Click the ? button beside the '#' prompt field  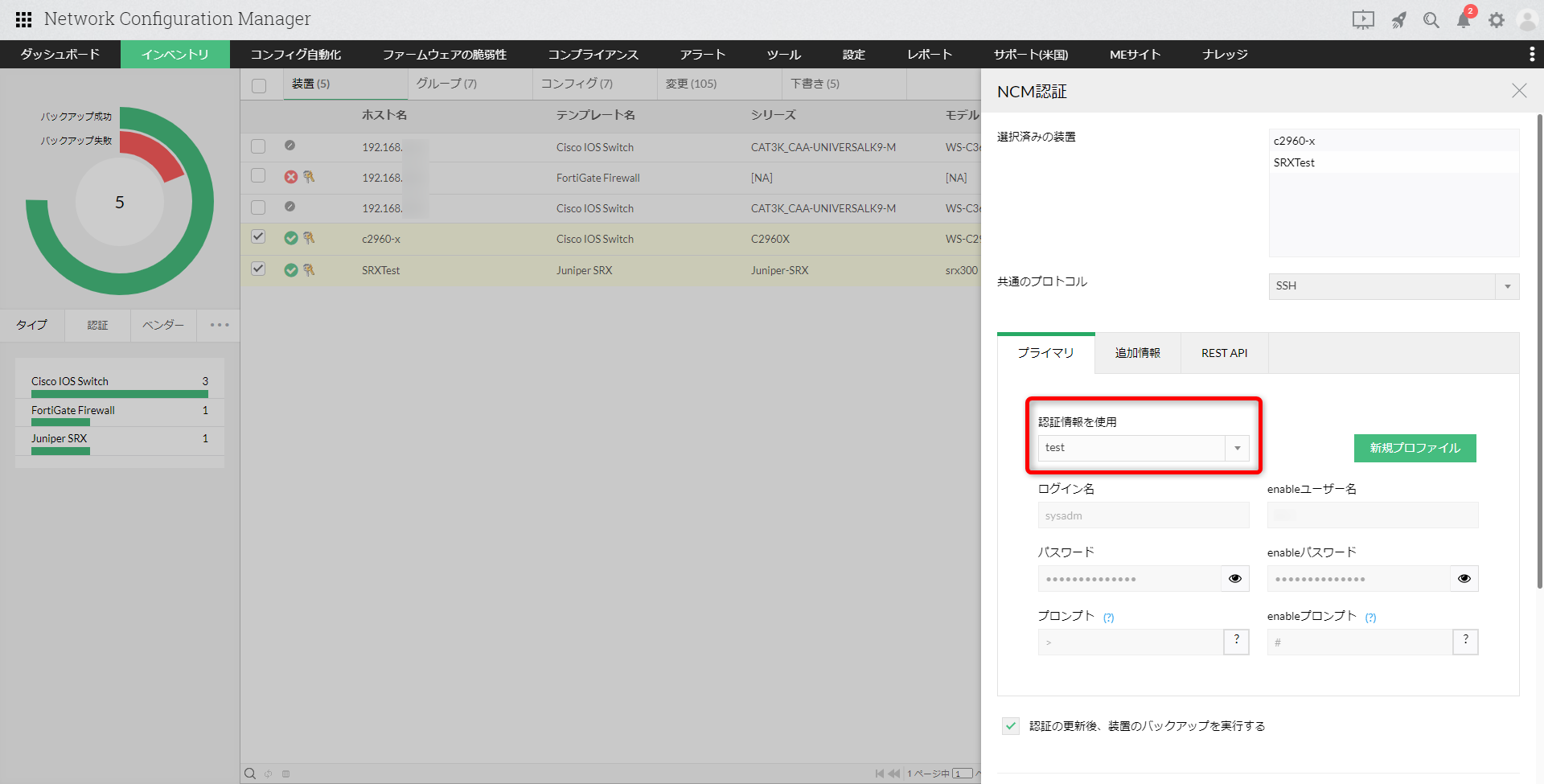(1466, 641)
